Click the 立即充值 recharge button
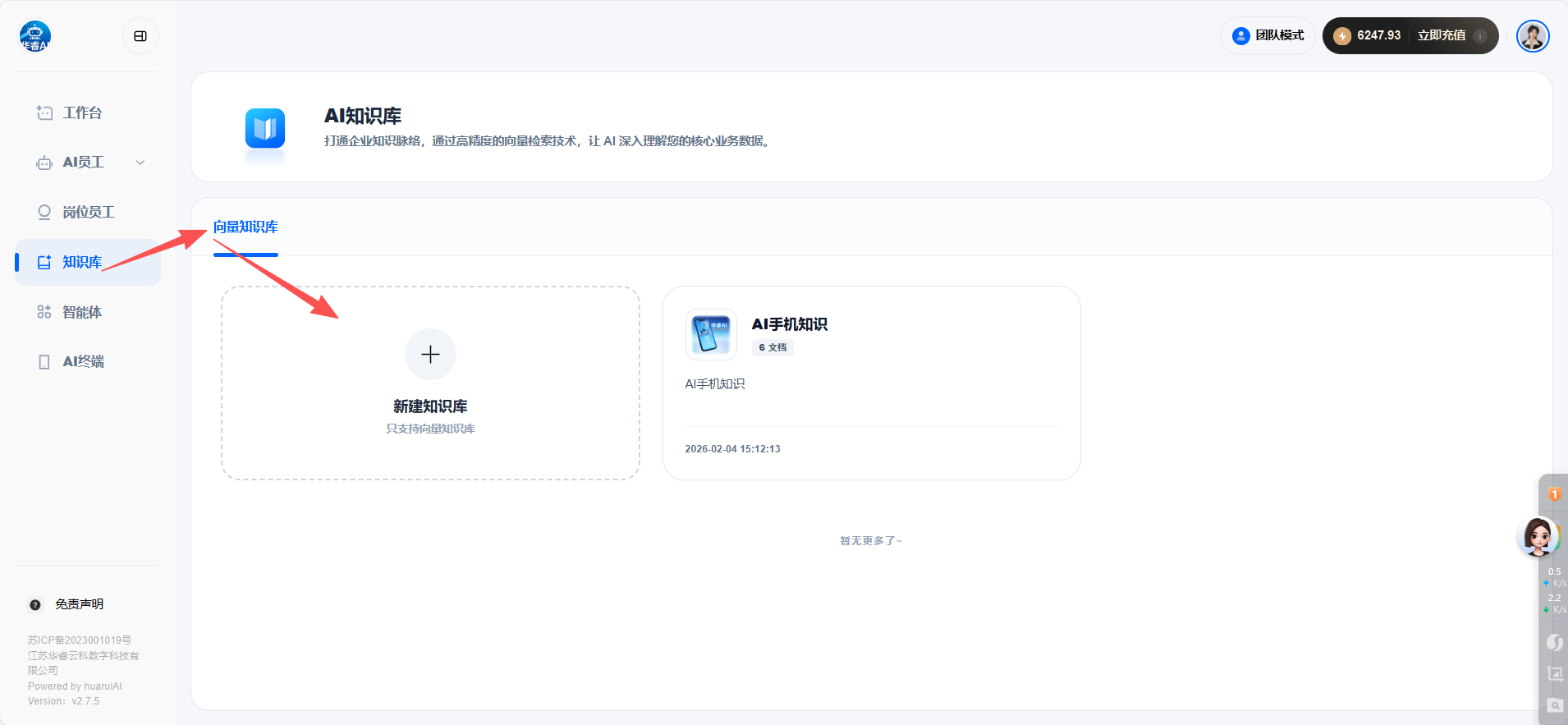The width and height of the screenshot is (1568, 725). point(1441,36)
